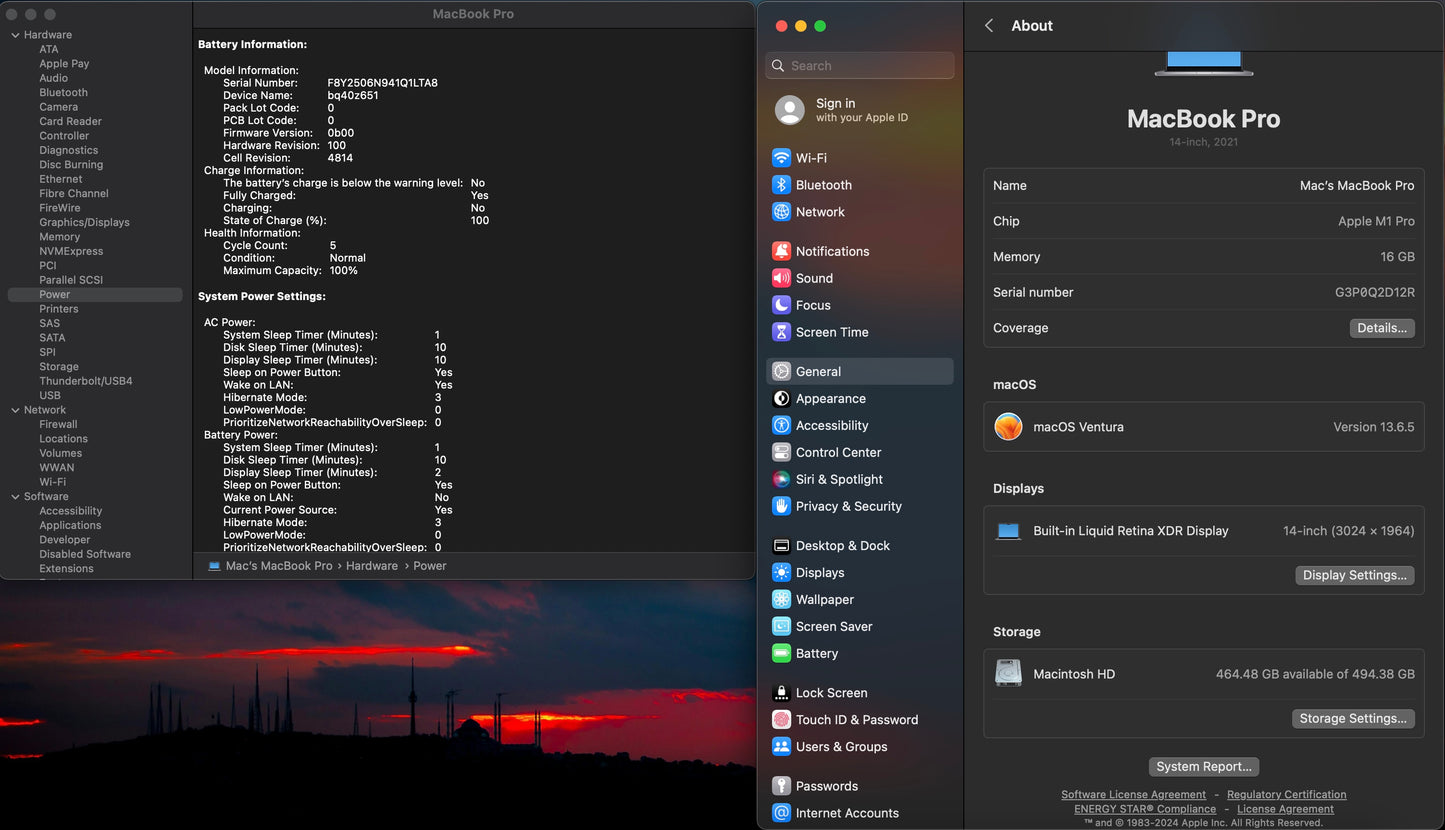Collapse the Hardware tree section
1445x830 pixels.
coord(15,35)
